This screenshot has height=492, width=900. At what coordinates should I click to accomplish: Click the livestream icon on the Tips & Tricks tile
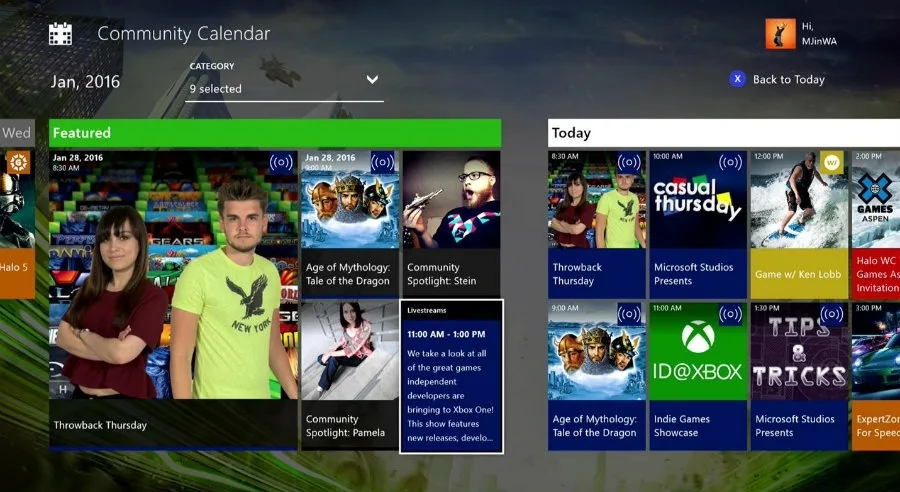[x=832, y=314]
